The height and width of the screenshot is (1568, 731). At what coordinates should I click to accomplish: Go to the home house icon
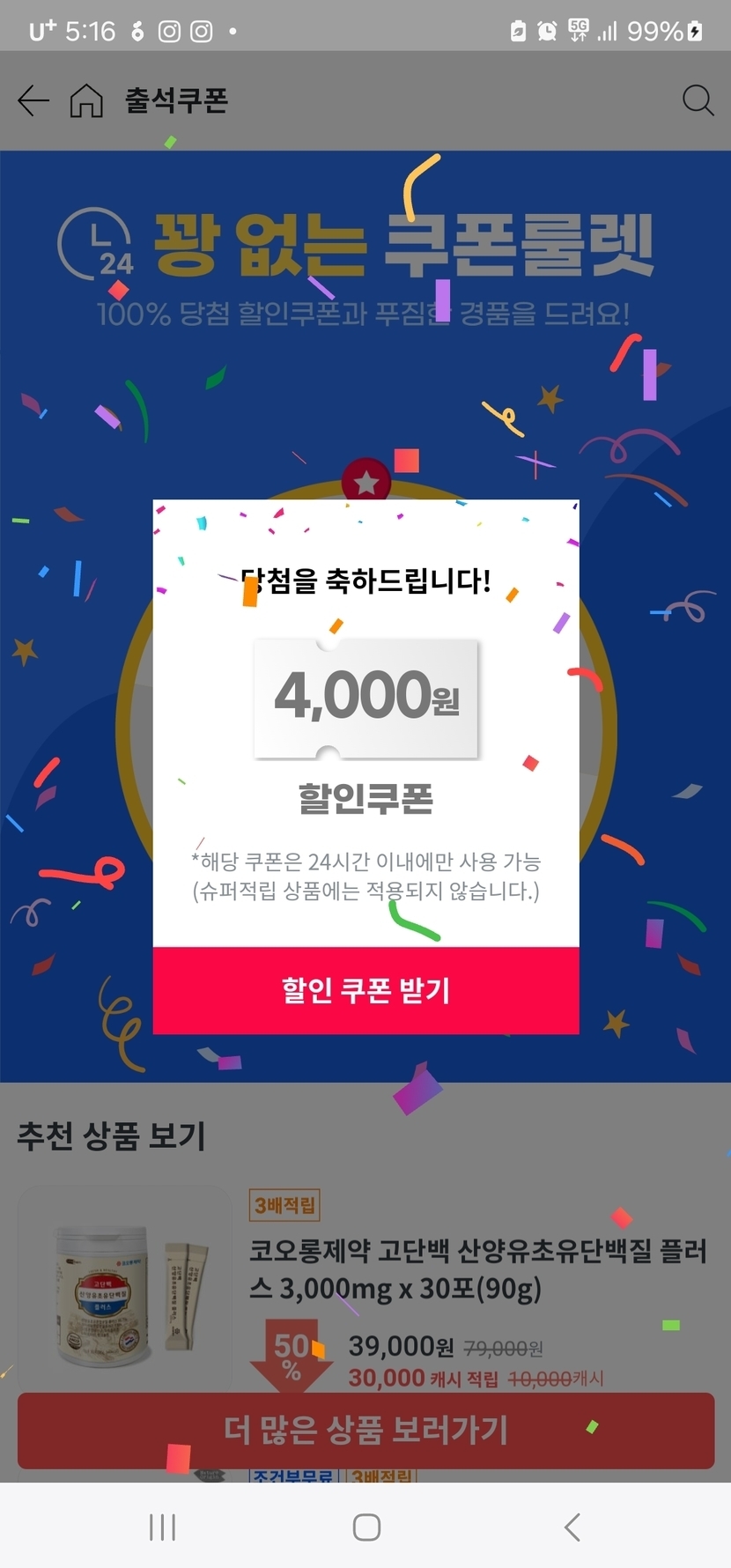coord(86,100)
